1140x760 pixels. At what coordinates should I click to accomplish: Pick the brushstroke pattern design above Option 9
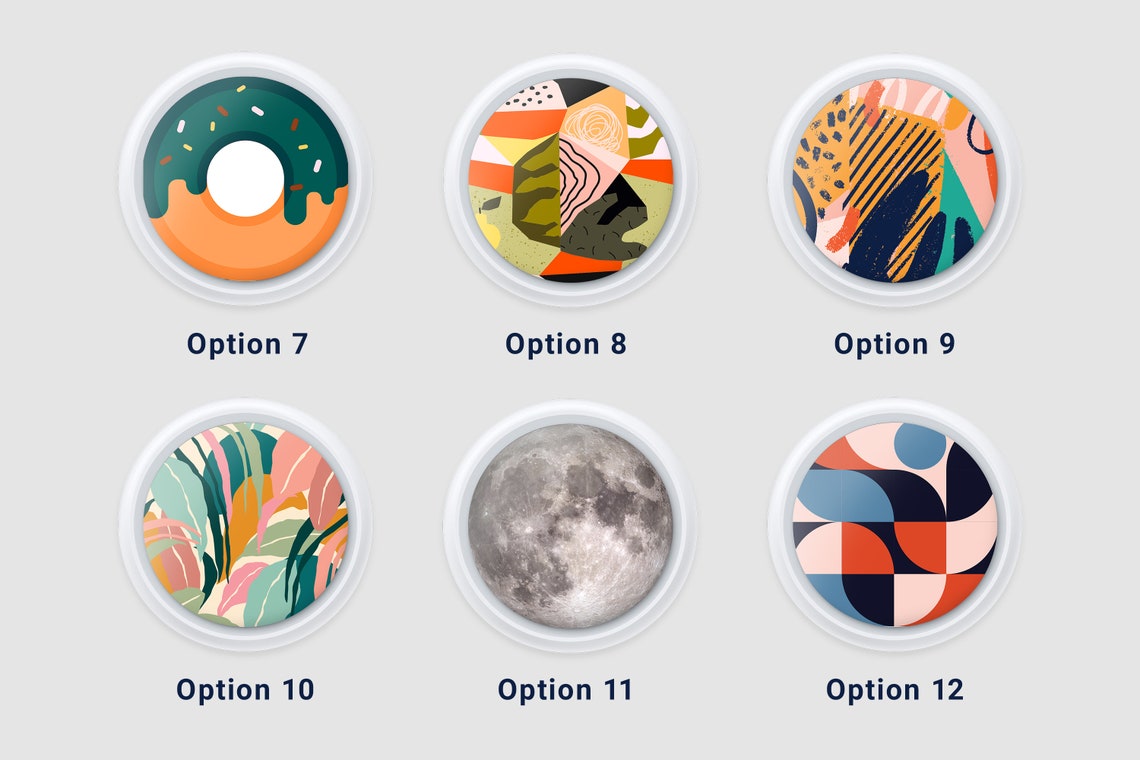894,180
